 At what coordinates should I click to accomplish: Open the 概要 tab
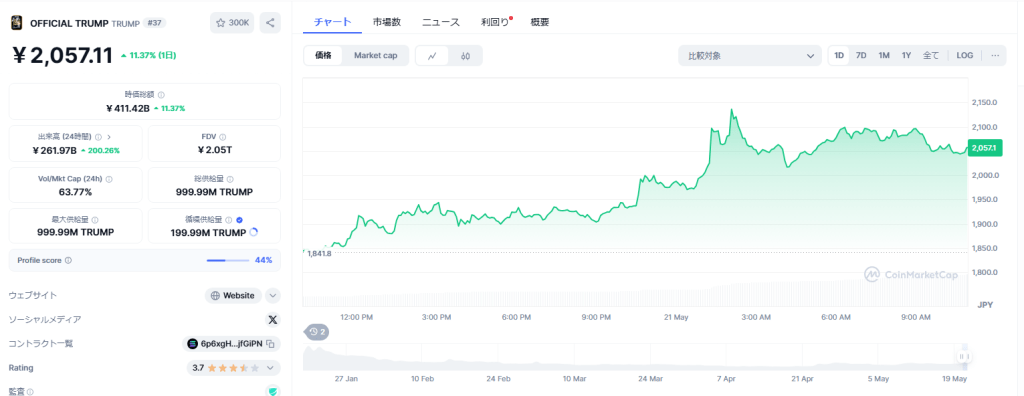click(x=540, y=22)
